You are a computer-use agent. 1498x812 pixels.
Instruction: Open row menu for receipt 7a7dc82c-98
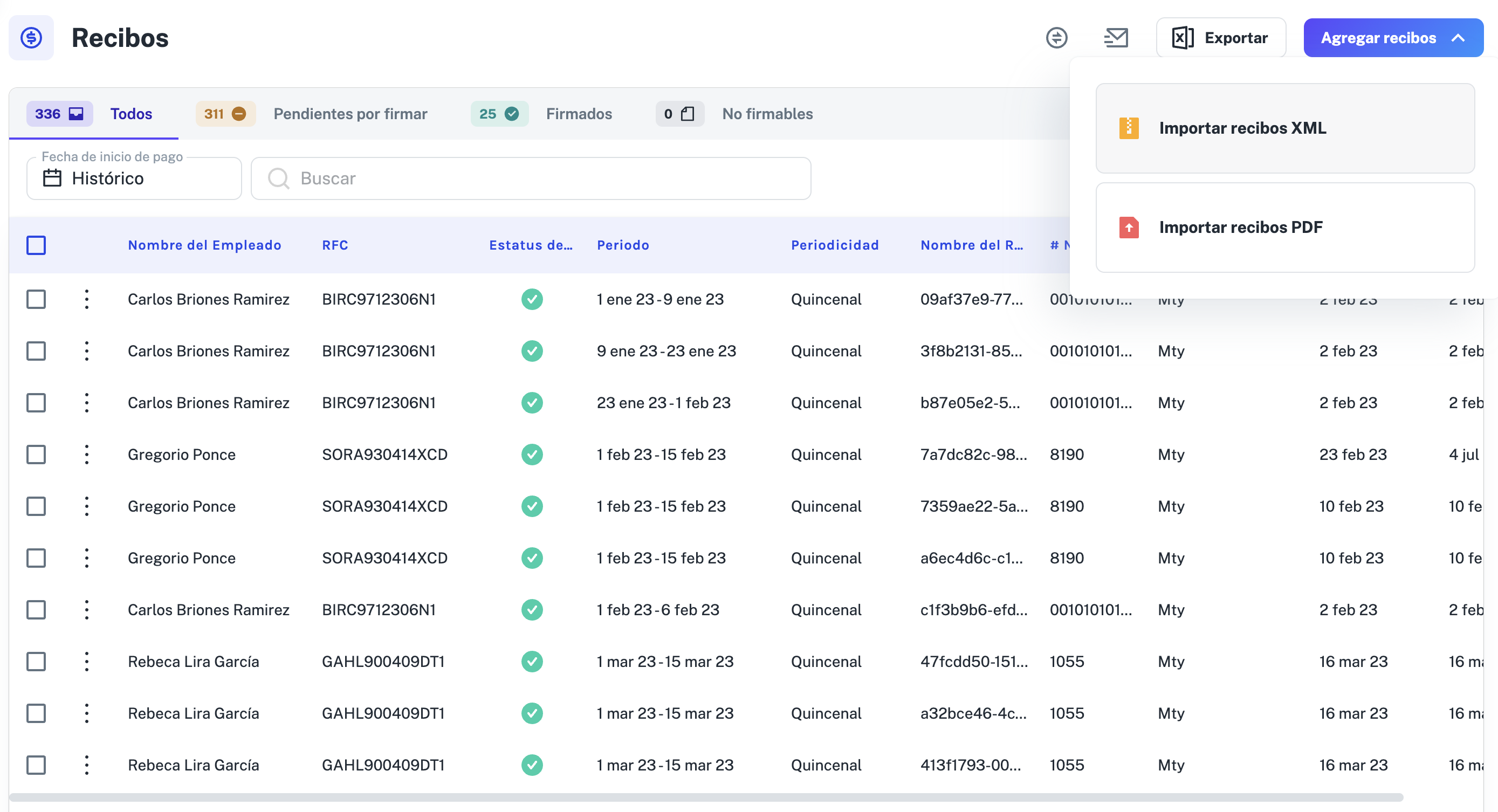click(x=87, y=455)
